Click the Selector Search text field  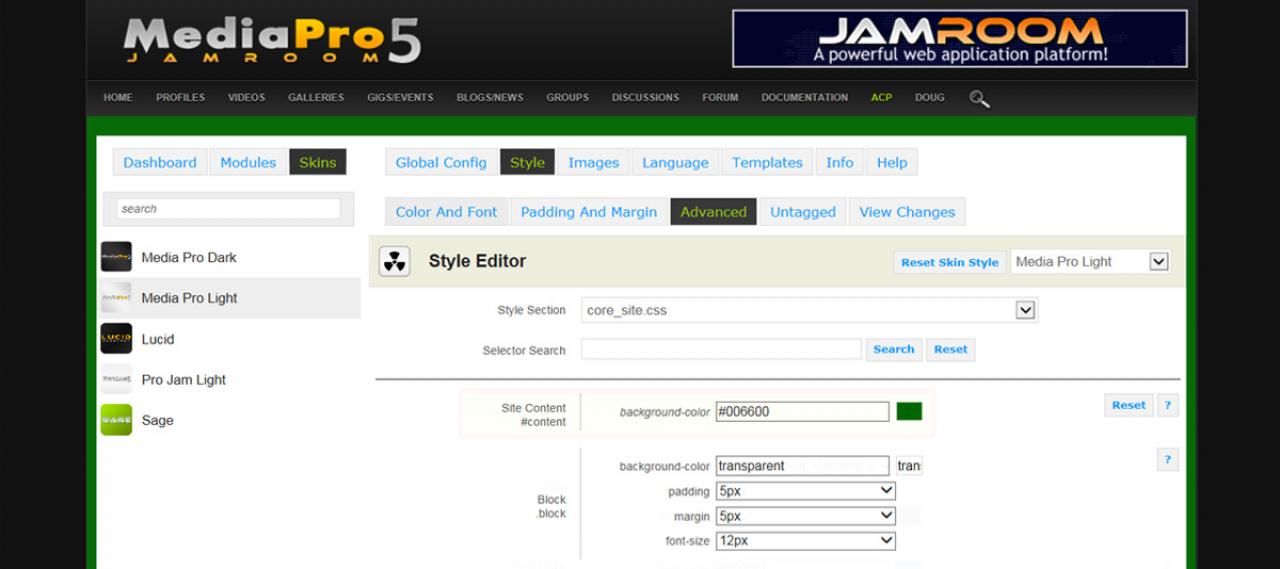pos(721,349)
